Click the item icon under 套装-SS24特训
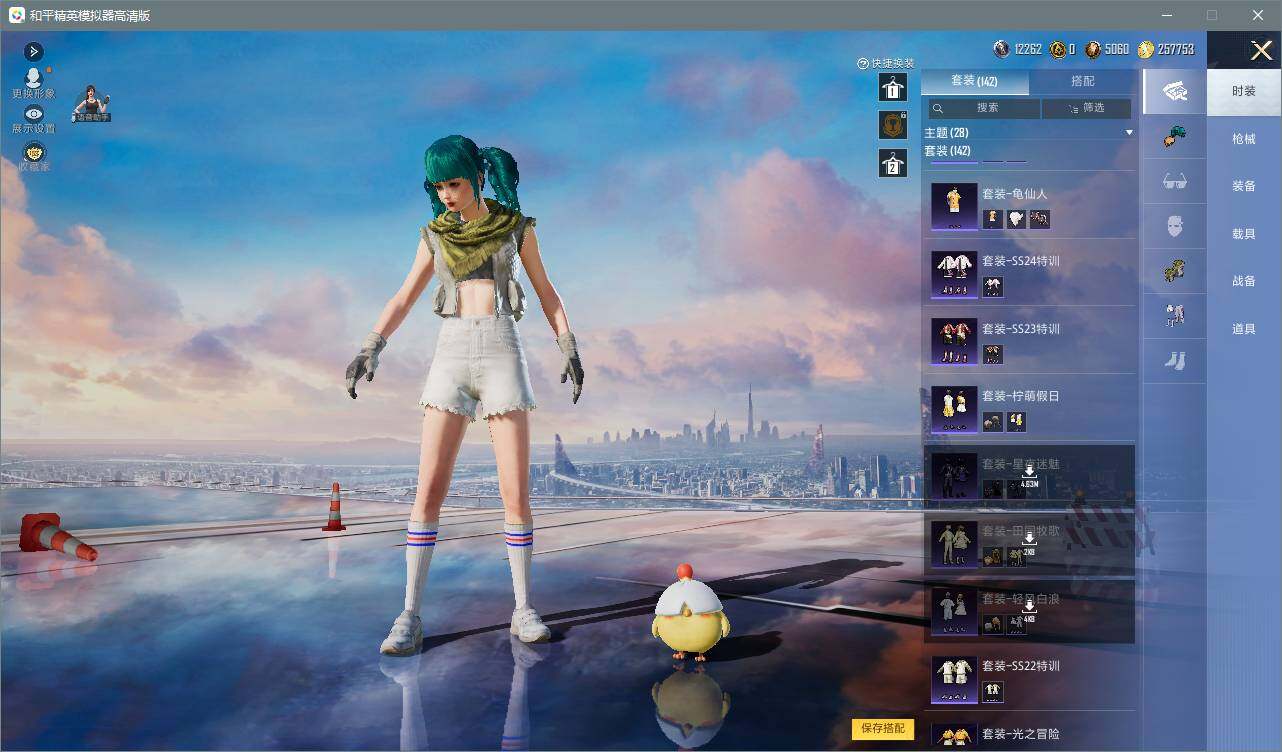This screenshot has width=1282, height=752. [993, 287]
